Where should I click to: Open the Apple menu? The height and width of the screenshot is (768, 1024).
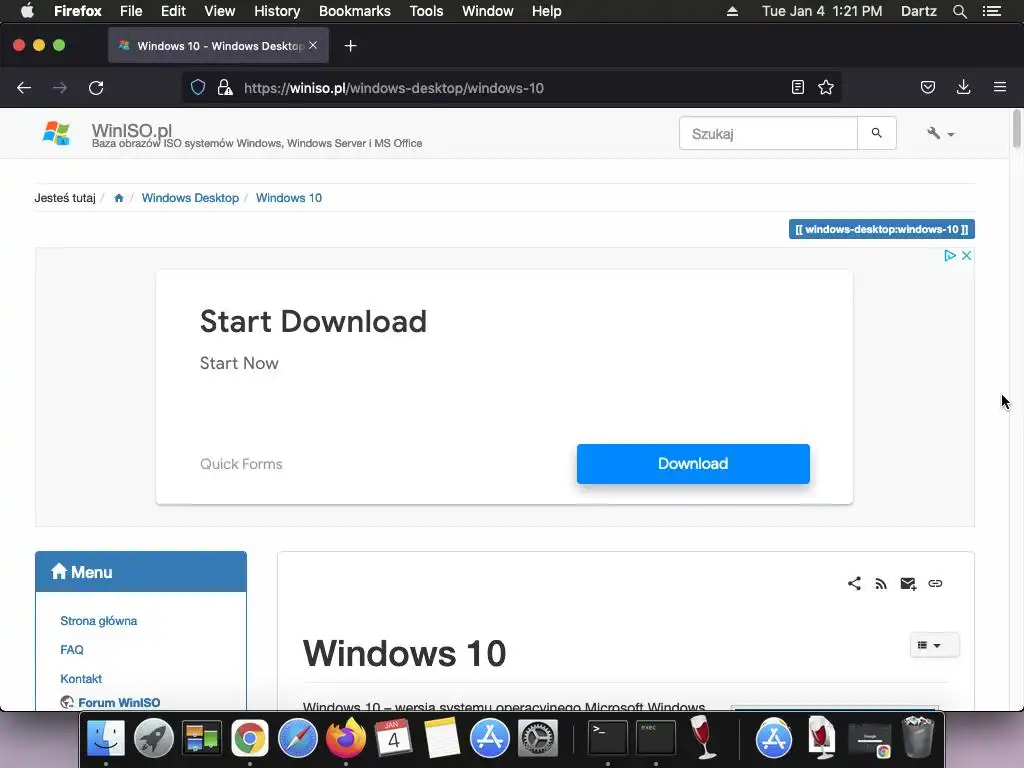pyautogui.click(x=27, y=11)
